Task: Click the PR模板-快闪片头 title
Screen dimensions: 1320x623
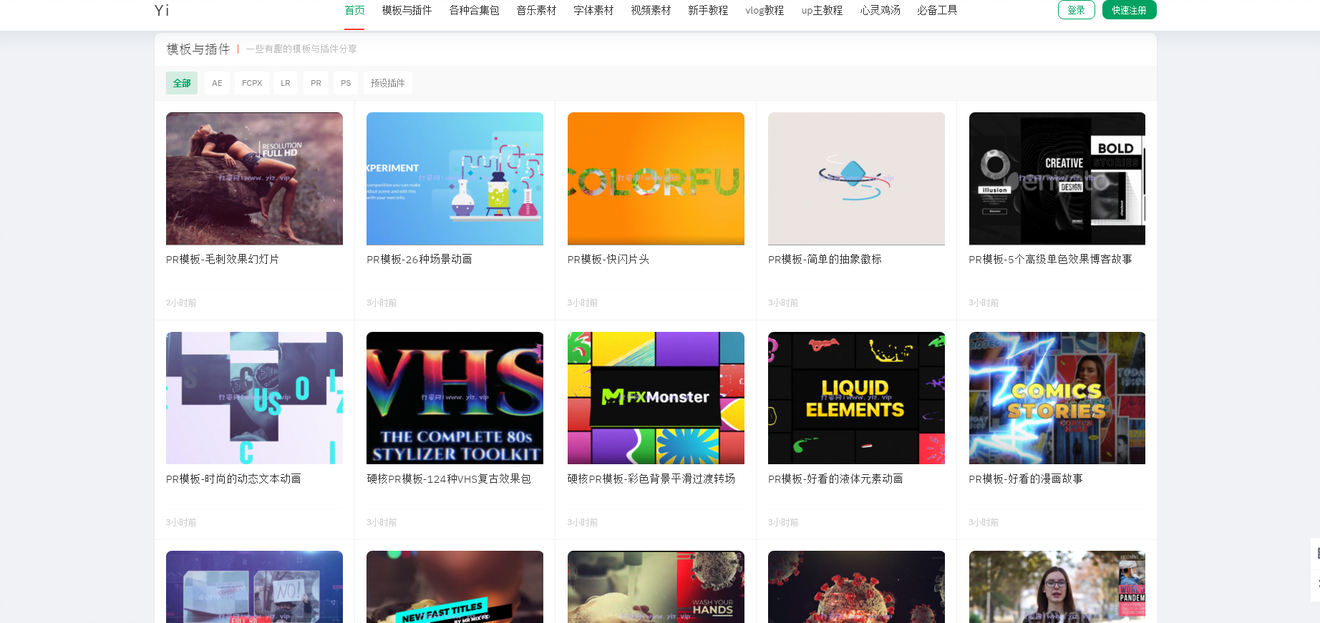Action: click(608, 259)
